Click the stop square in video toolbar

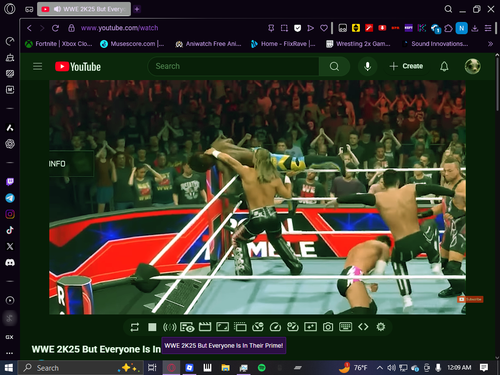click(152, 327)
